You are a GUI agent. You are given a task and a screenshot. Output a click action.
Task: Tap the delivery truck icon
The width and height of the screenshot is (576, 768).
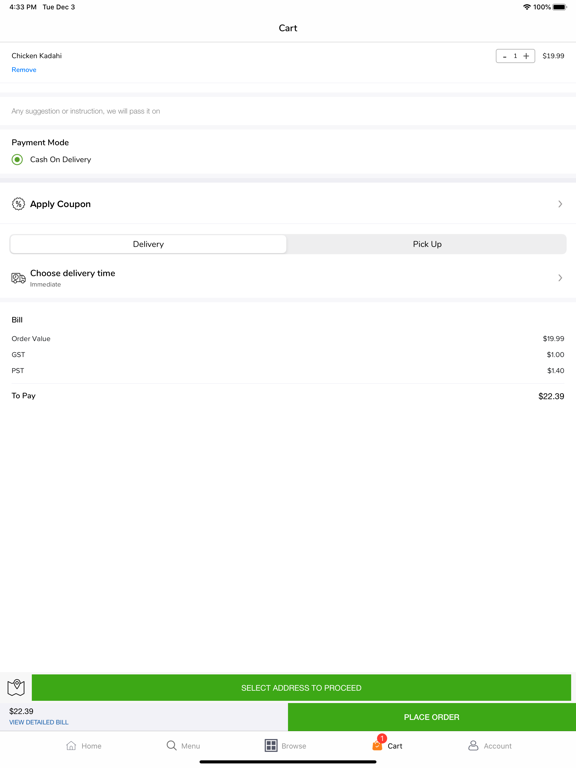point(18,278)
